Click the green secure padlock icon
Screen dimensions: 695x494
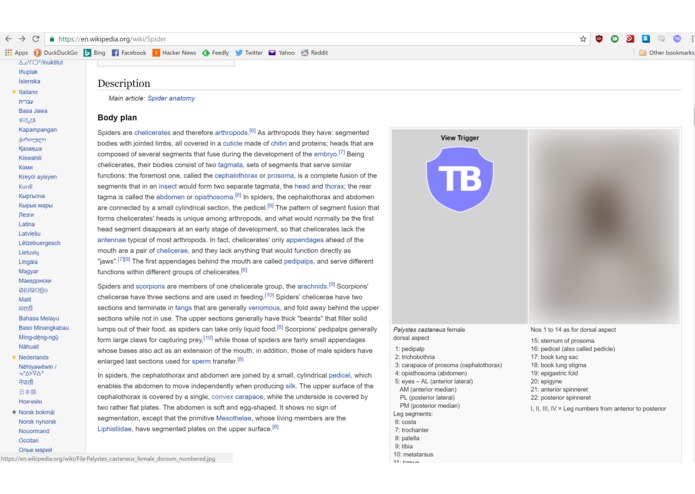(x=52, y=39)
